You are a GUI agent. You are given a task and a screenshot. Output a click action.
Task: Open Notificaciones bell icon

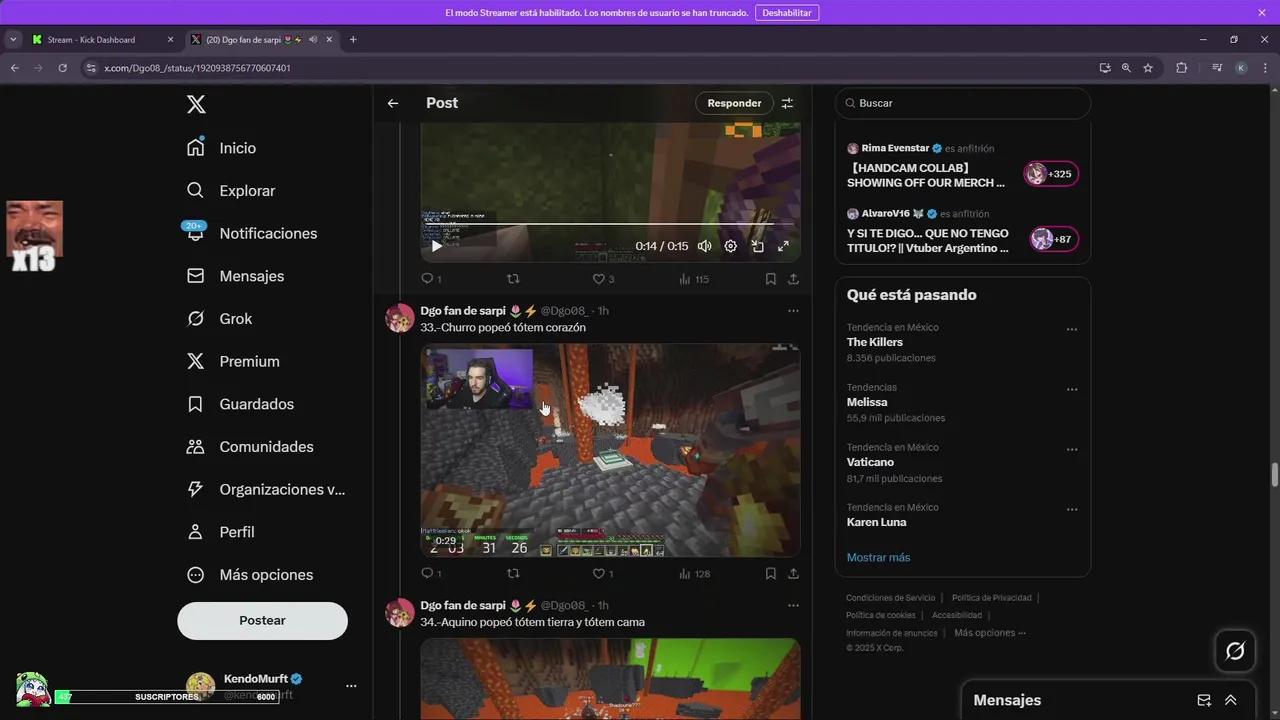pos(196,233)
